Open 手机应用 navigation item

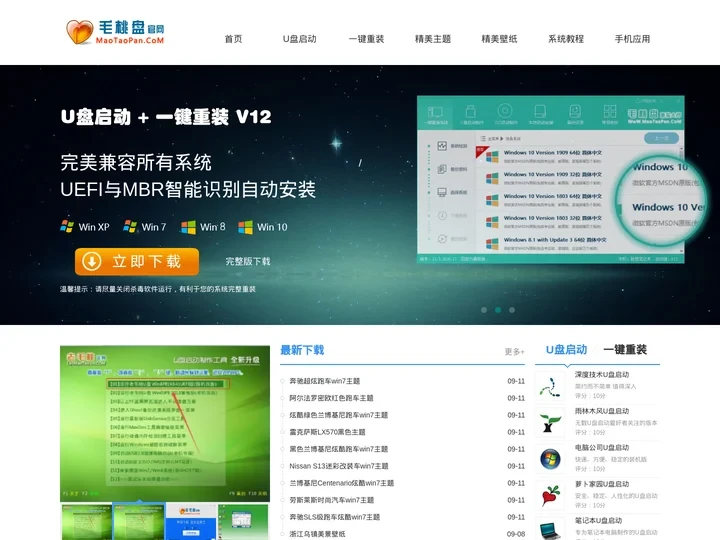632,39
